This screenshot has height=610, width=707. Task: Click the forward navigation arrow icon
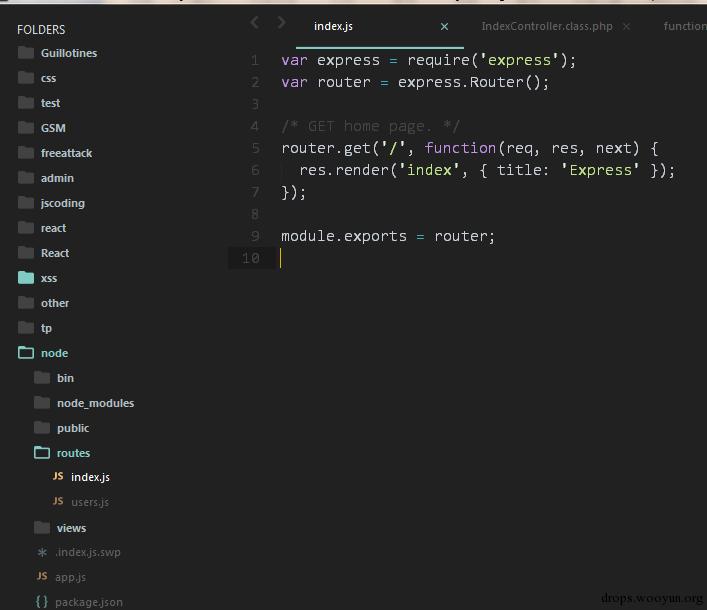[x=281, y=22]
